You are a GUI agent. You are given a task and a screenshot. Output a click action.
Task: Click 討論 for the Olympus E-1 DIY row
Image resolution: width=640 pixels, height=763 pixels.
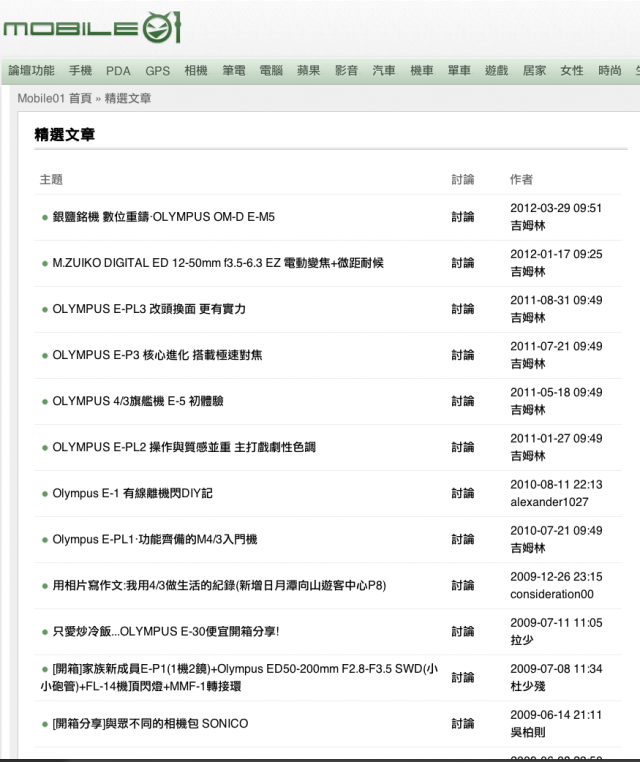462,493
